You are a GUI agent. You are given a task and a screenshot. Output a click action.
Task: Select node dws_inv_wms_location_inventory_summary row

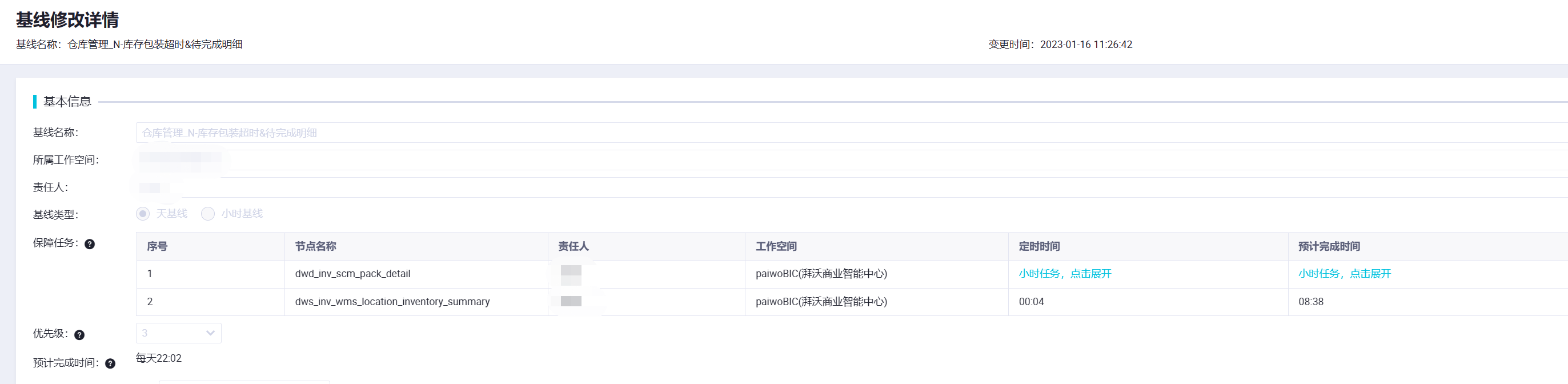(392, 302)
